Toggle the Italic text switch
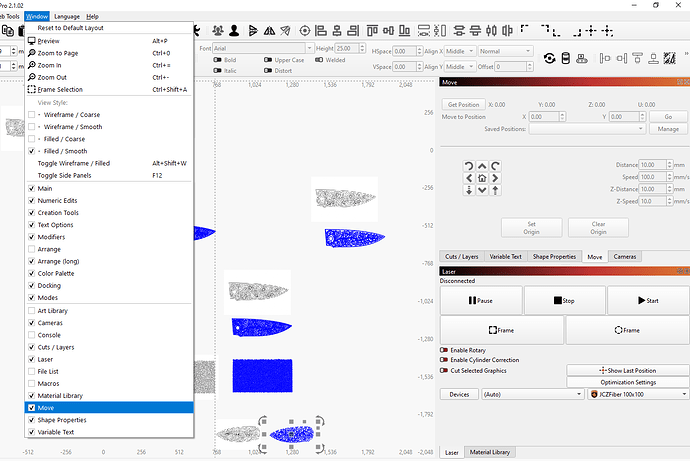This screenshot has width=690, height=461. pyautogui.click(x=217, y=70)
